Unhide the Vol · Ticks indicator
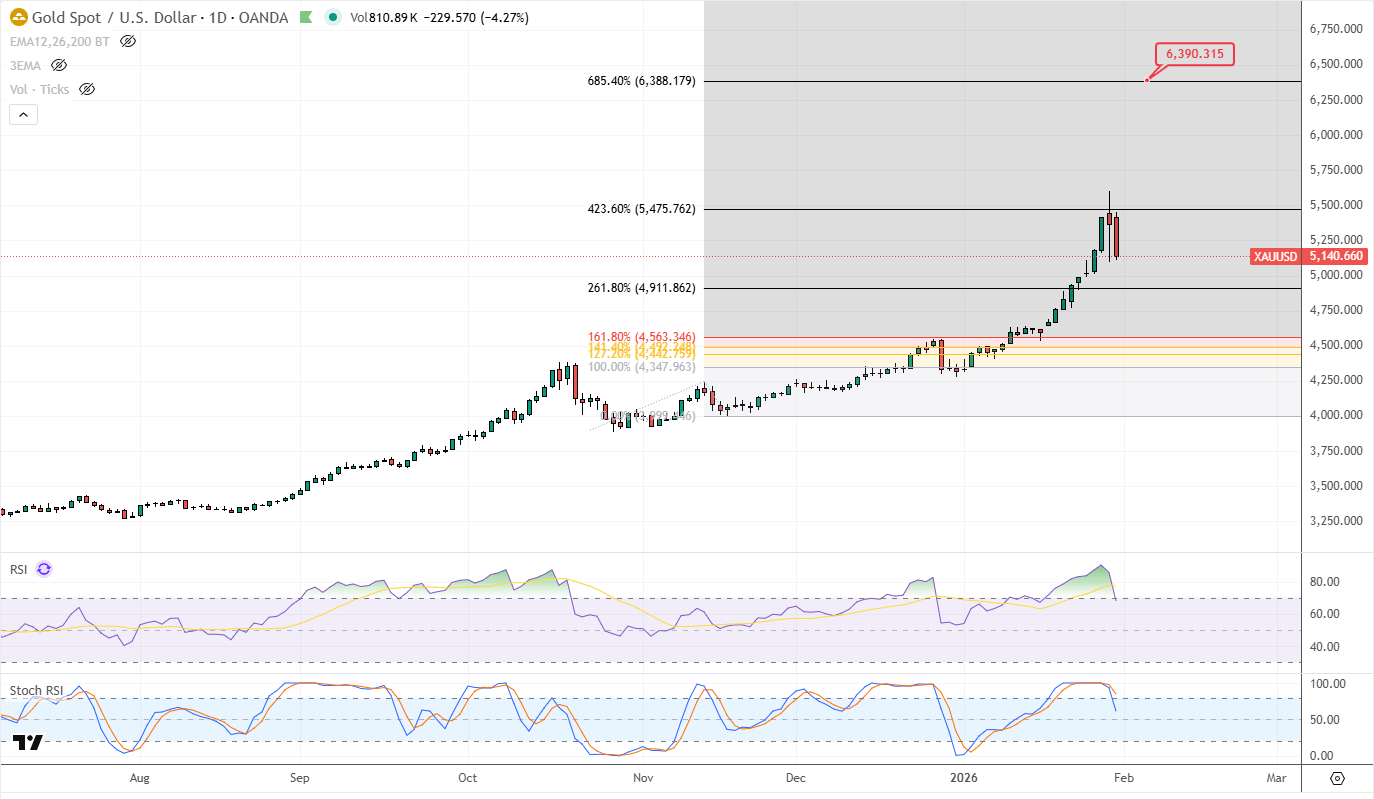The width and height of the screenshot is (1374, 799). point(87,89)
